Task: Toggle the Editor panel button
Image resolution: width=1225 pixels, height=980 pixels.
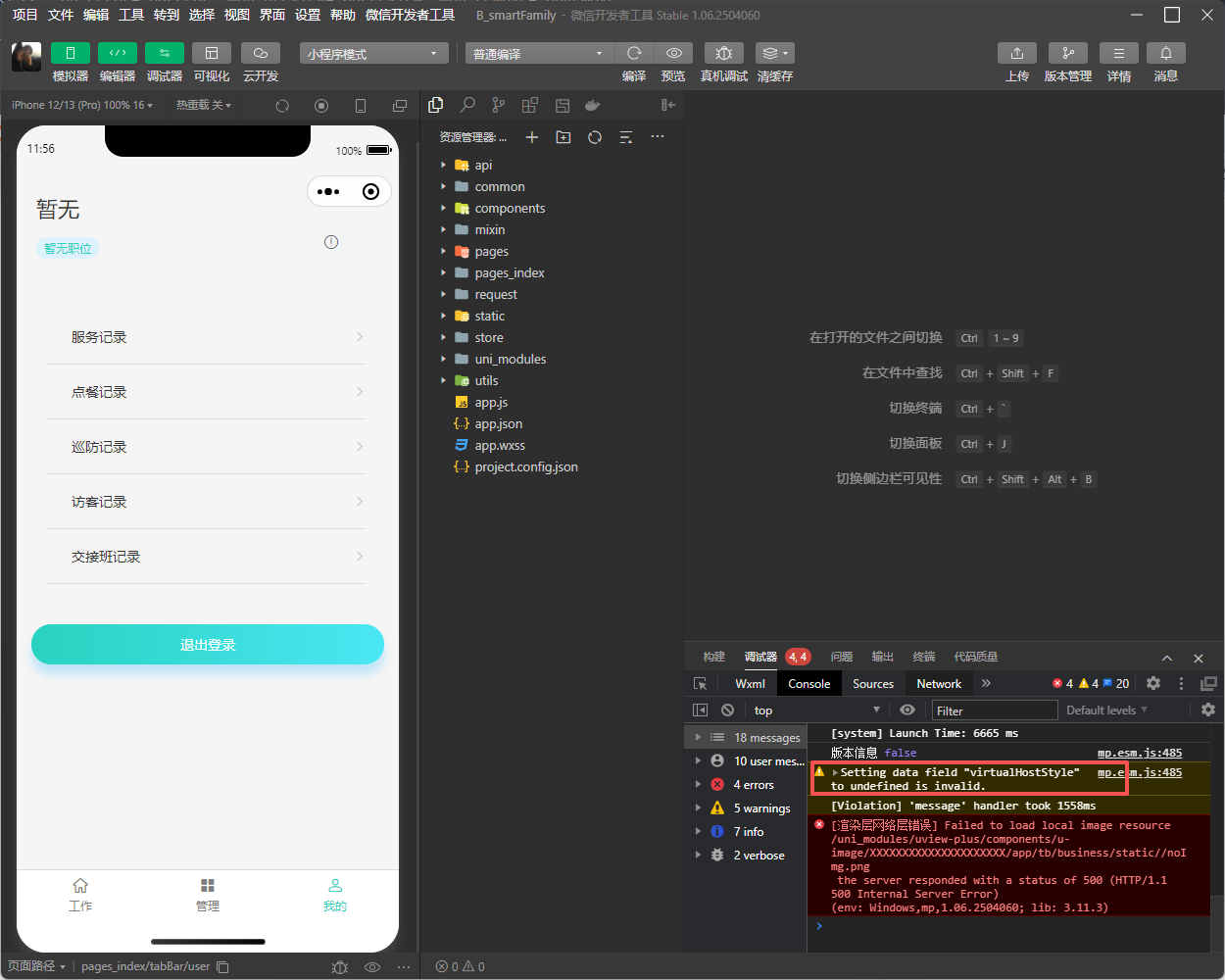Action: [117, 53]
